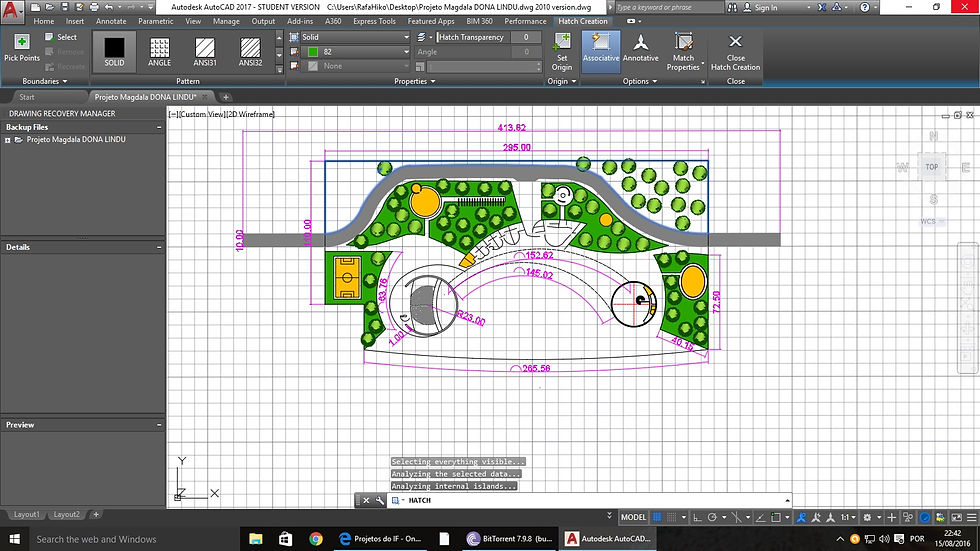This screenshot has width=980, height=551.
Task: Open the Express Tools ribbon tab
Action: [374, 21]
